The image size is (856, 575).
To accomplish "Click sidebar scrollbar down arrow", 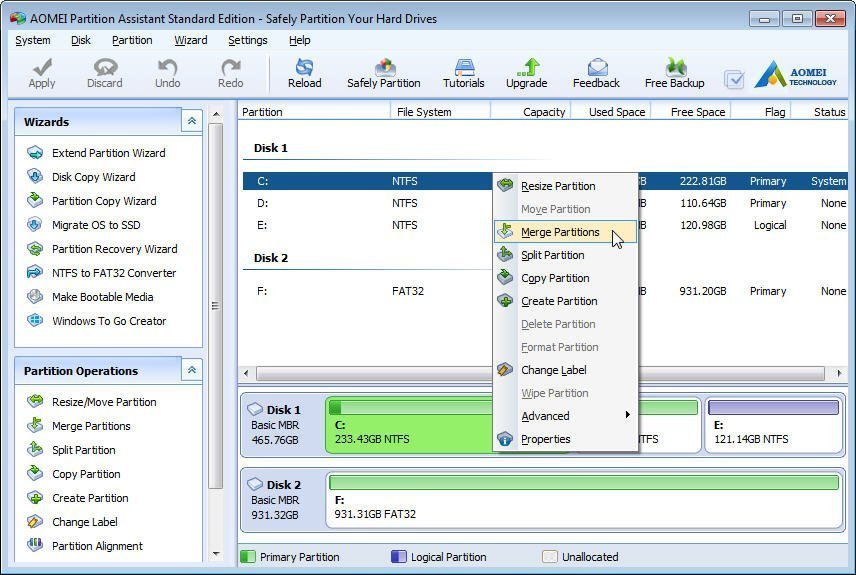I will (x=216, y=554).
